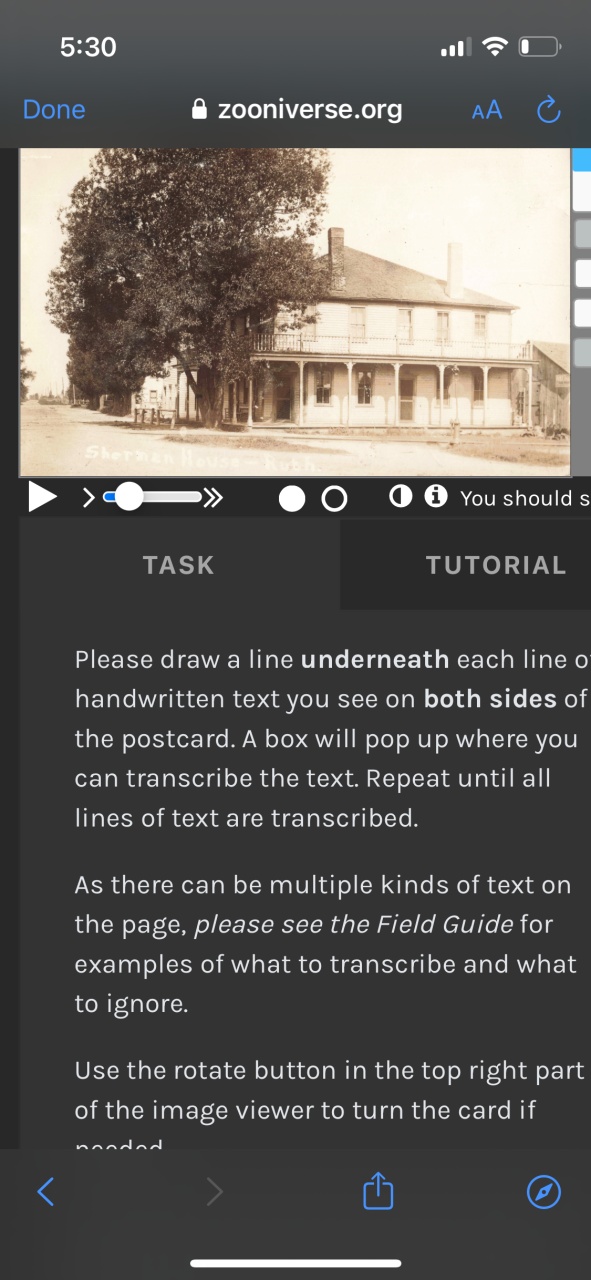Switch to the TASK tab
The height and width of the screenshot is (1280, 591).
point(179,565)
